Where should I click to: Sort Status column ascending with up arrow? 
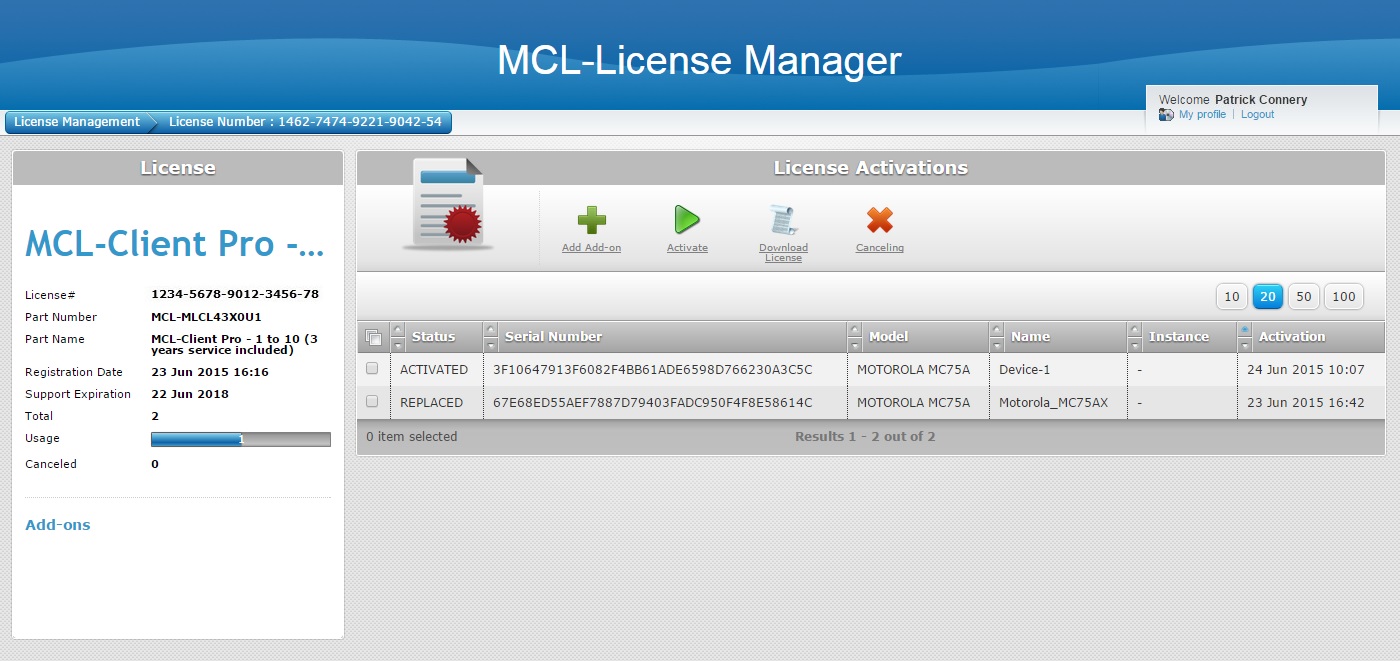pos(397,329)
